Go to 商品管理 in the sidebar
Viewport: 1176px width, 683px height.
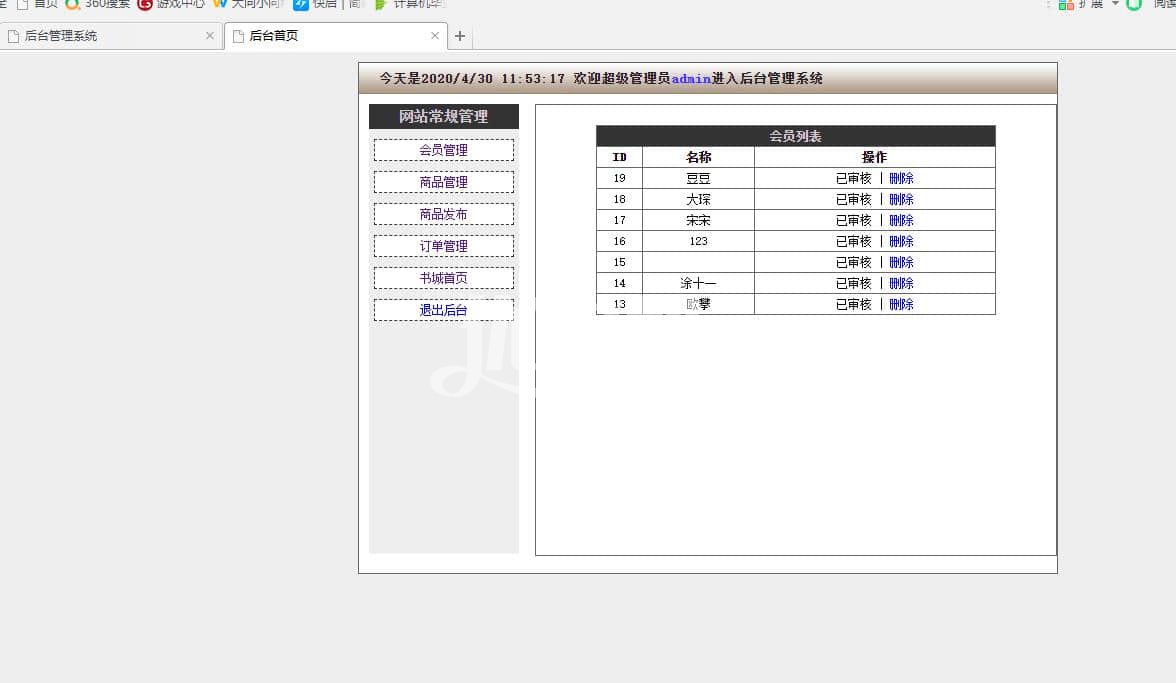click(443, 182)
